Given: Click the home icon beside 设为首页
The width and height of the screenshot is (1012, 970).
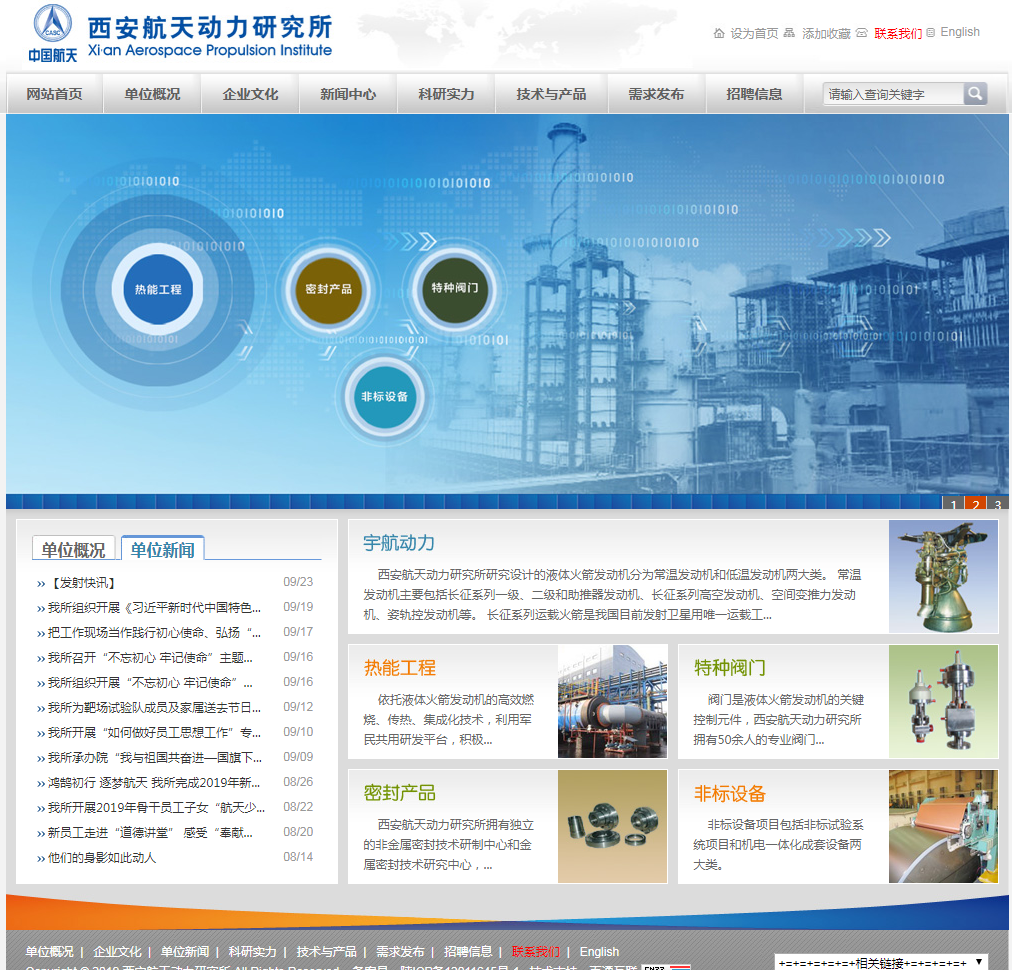Looking at the screenshot, I should click(720, 32).
